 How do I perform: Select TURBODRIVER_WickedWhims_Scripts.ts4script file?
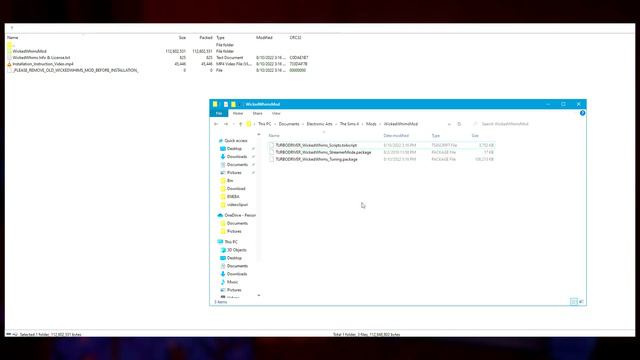[316, 145]
